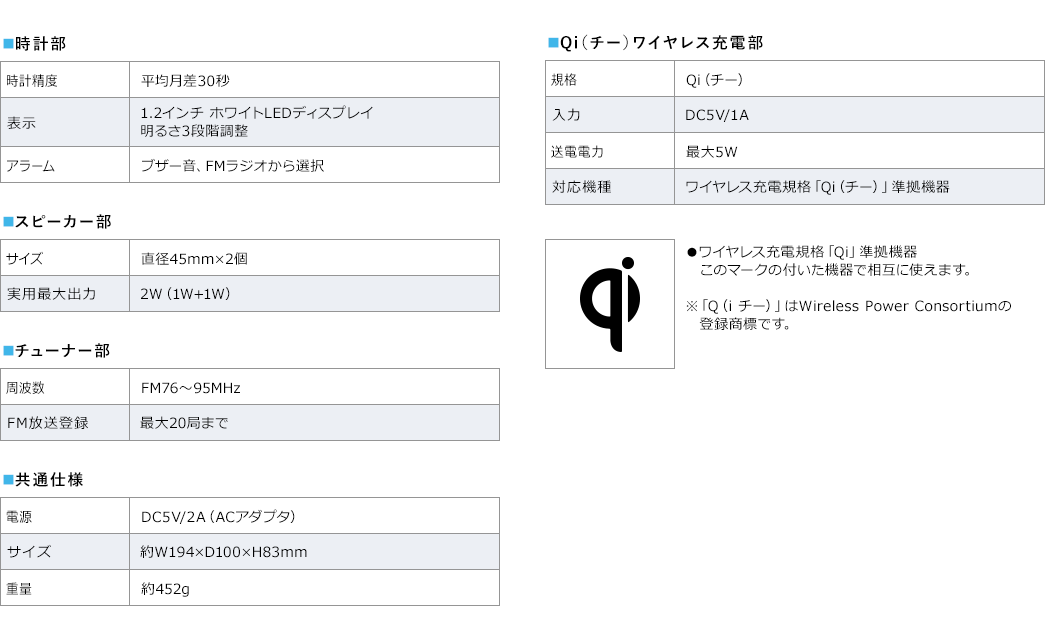This screenshot has width=1045, height=620.
Task: Click the DC5V/2A (ACアダプタ) power cell
Action: [315, 516]
